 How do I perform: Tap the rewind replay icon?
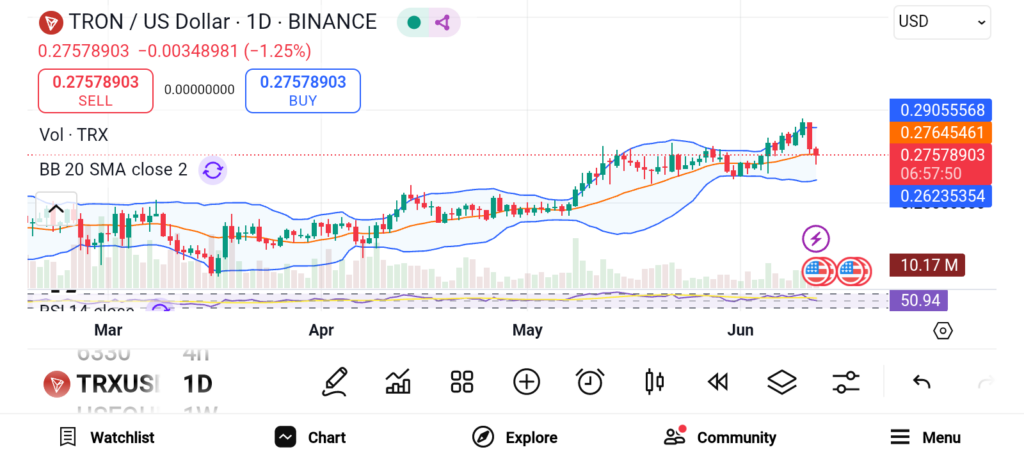click(x=718, y=382)
